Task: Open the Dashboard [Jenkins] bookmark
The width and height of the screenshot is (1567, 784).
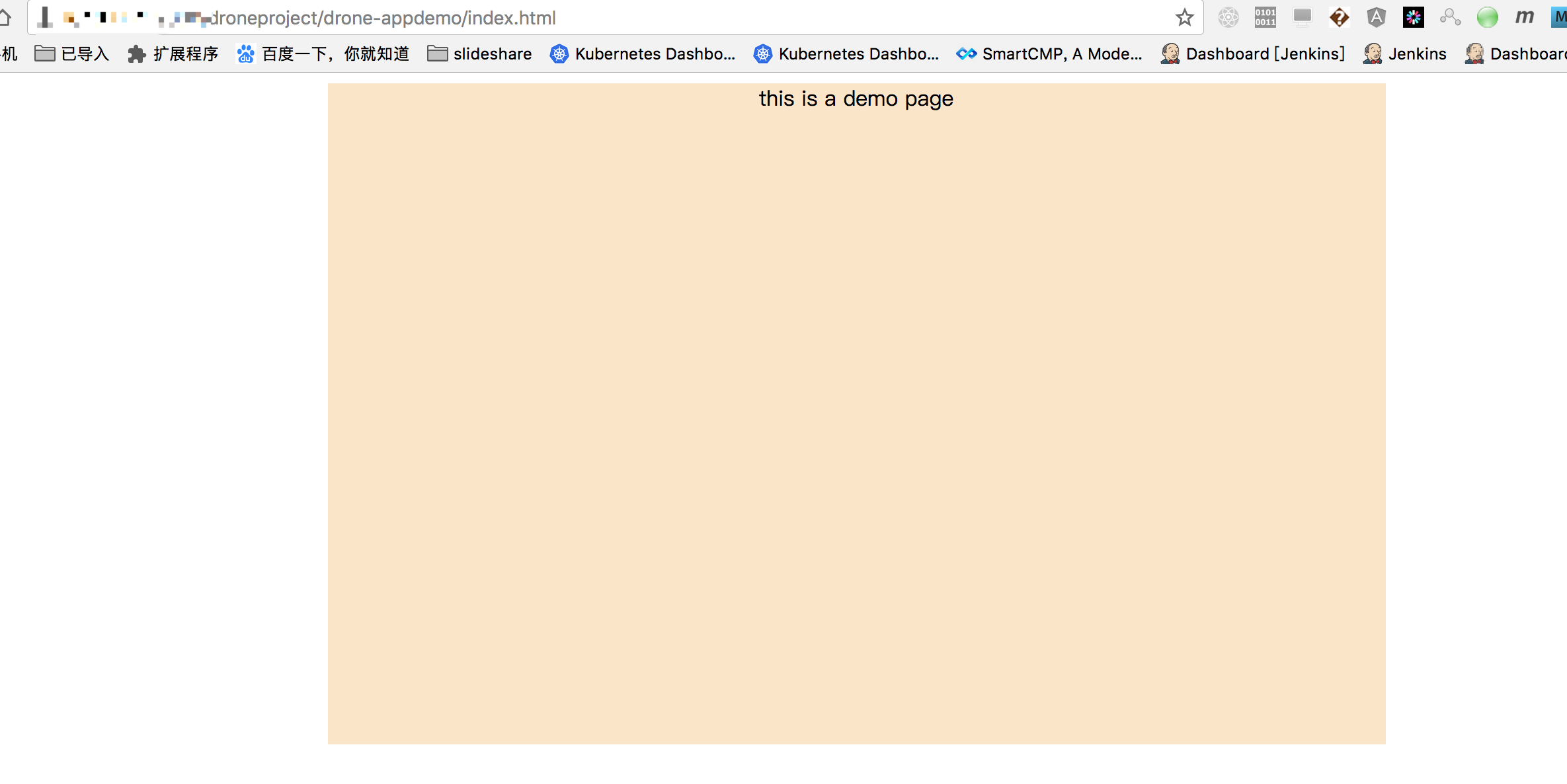Action: pos(1253,54)
